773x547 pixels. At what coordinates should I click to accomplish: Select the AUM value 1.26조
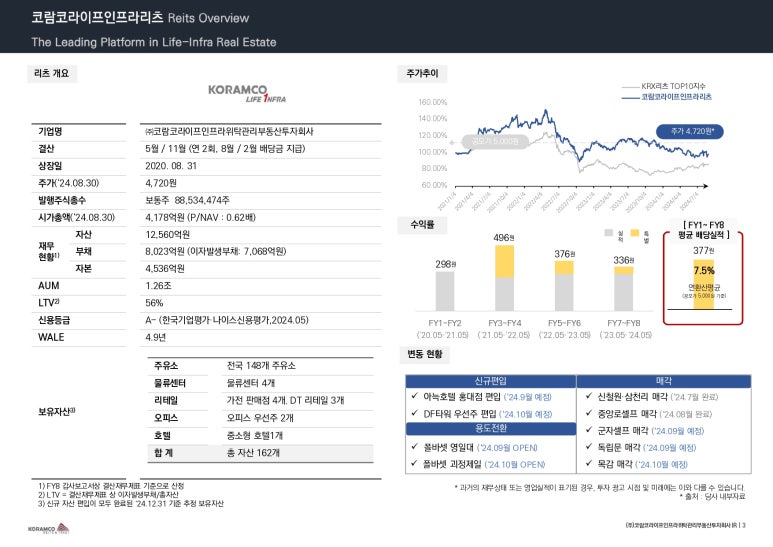[159, 286]
